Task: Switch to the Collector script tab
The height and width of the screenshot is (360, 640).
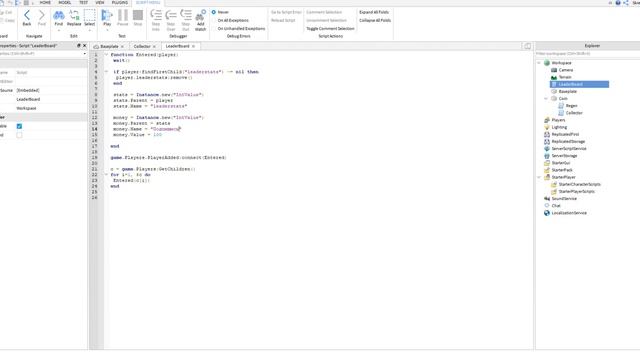Action: (142, 47)
